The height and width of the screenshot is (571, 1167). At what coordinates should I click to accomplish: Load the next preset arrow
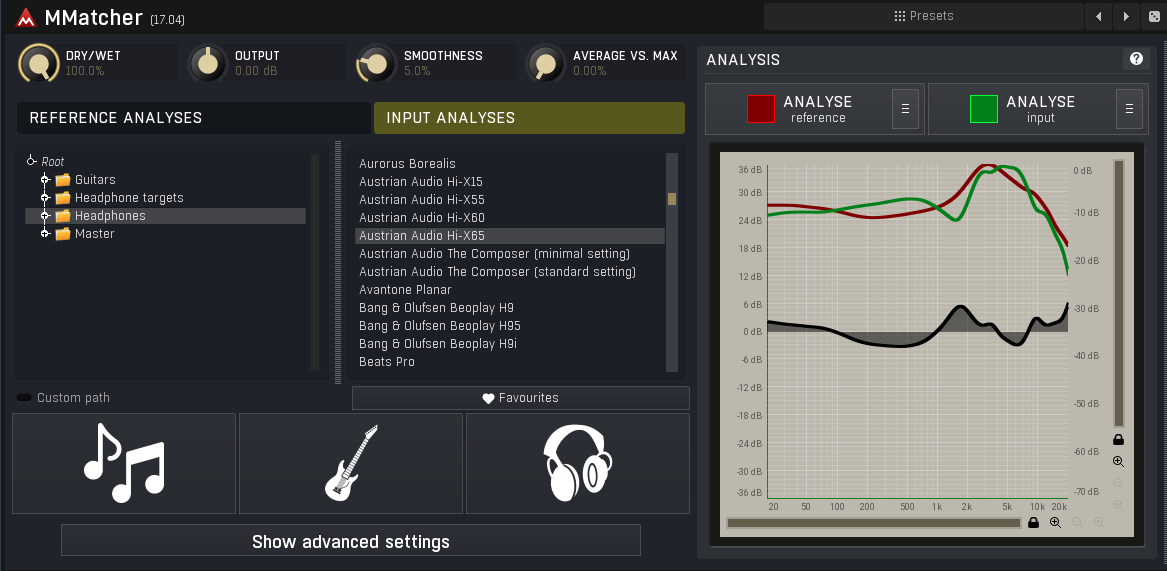point(1127,16)
